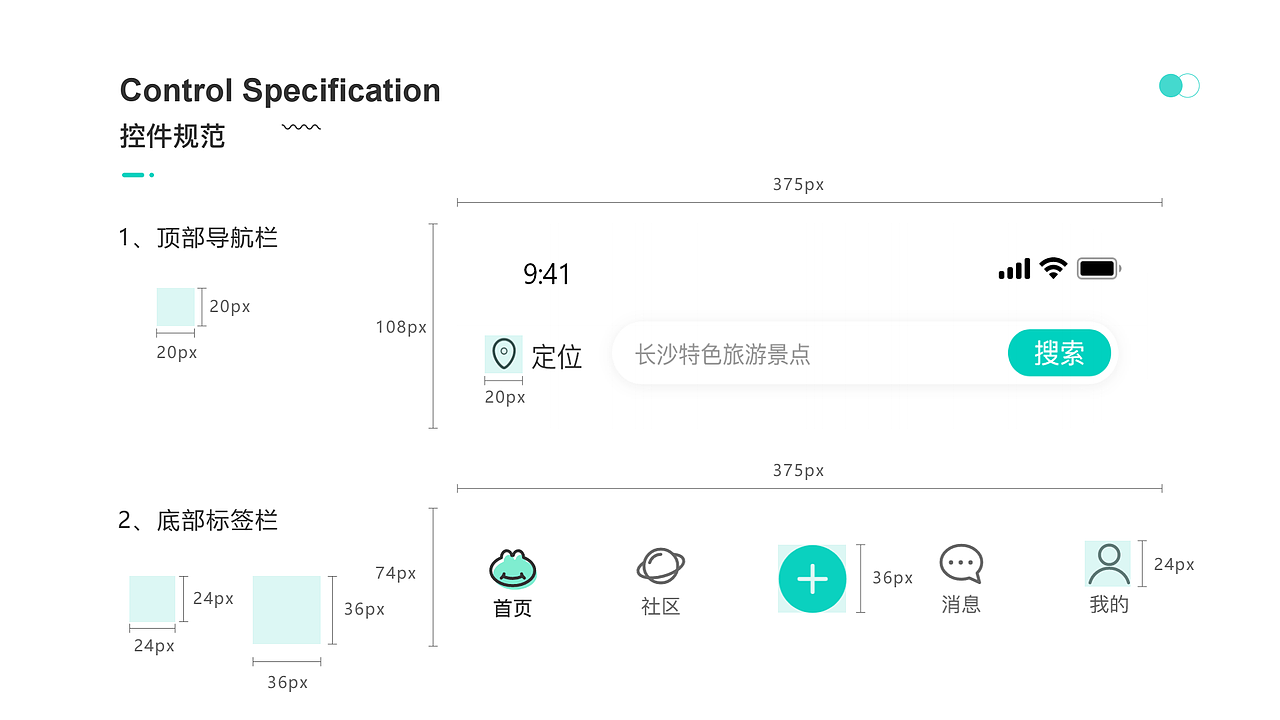Click the Control Specification heading
Screen dimensions: 1280x720
[x=280, y=90]
